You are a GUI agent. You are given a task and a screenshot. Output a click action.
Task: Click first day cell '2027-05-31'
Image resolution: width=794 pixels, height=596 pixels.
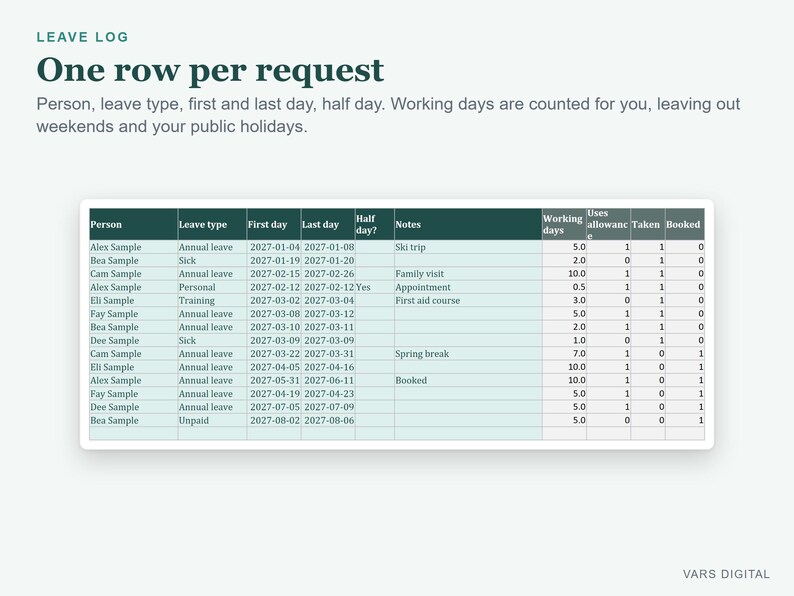[274, 380]
